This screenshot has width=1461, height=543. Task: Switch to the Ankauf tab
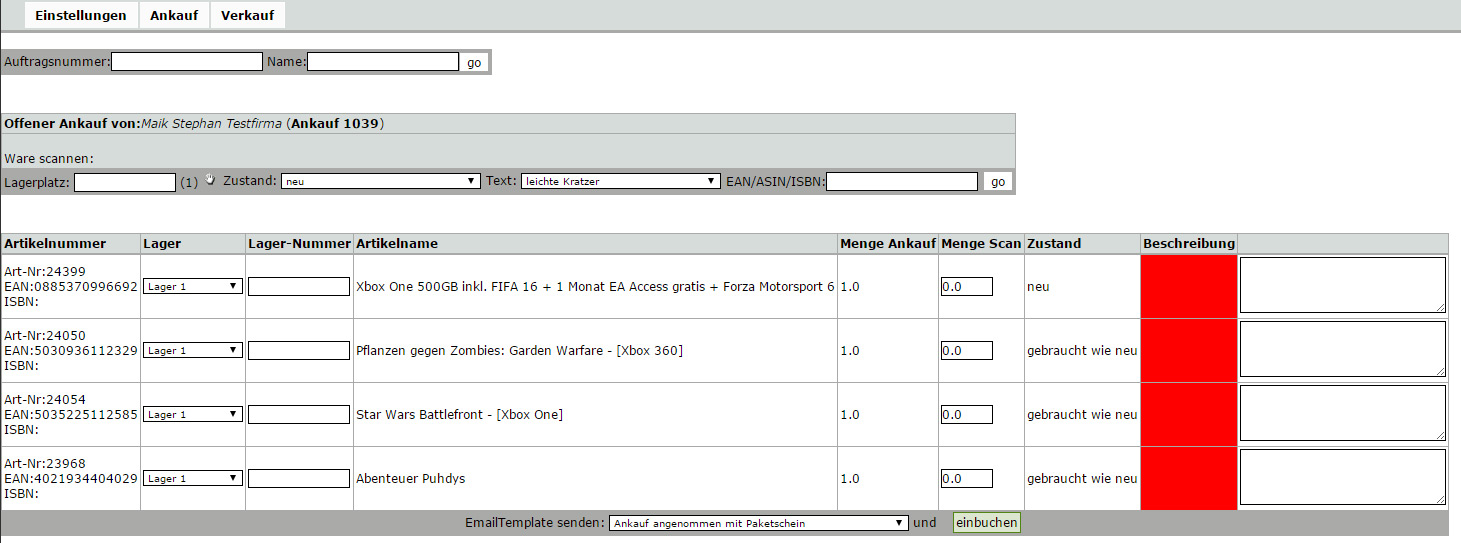pyautogui.click(x=174, y=15)
